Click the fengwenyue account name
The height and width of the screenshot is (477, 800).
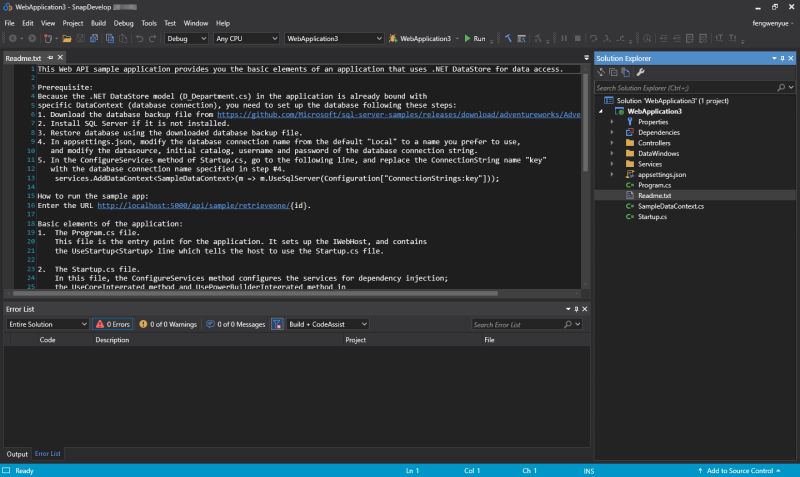(770, 23)
